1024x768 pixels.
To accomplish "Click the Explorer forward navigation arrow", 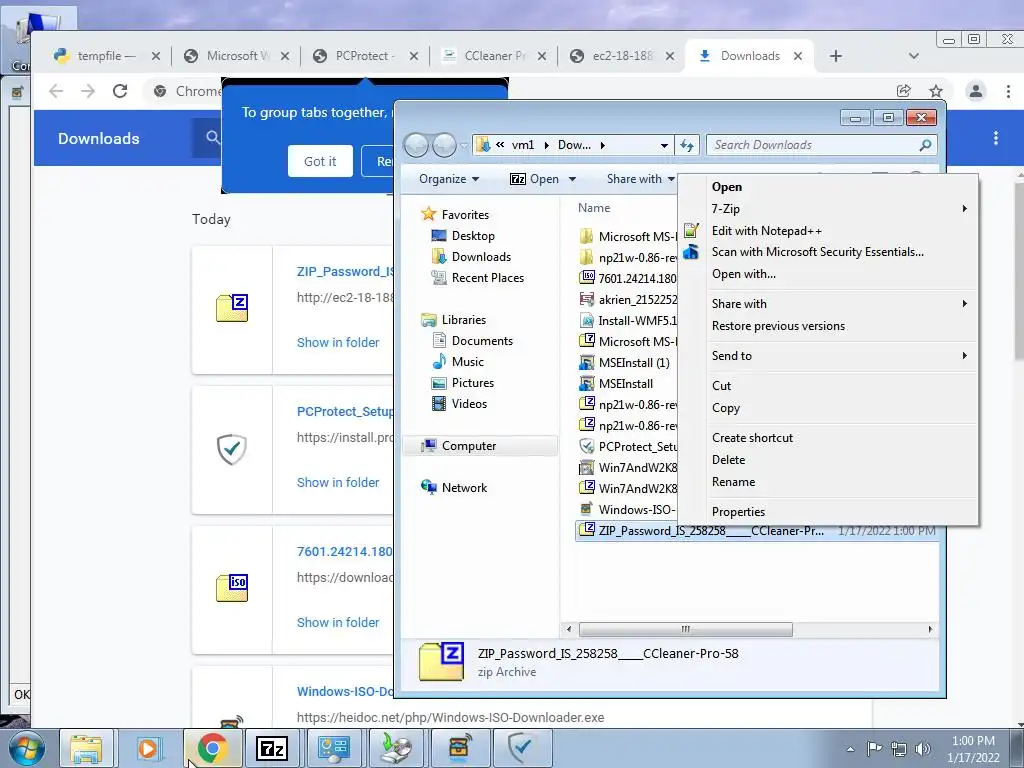I will [444, 145].
